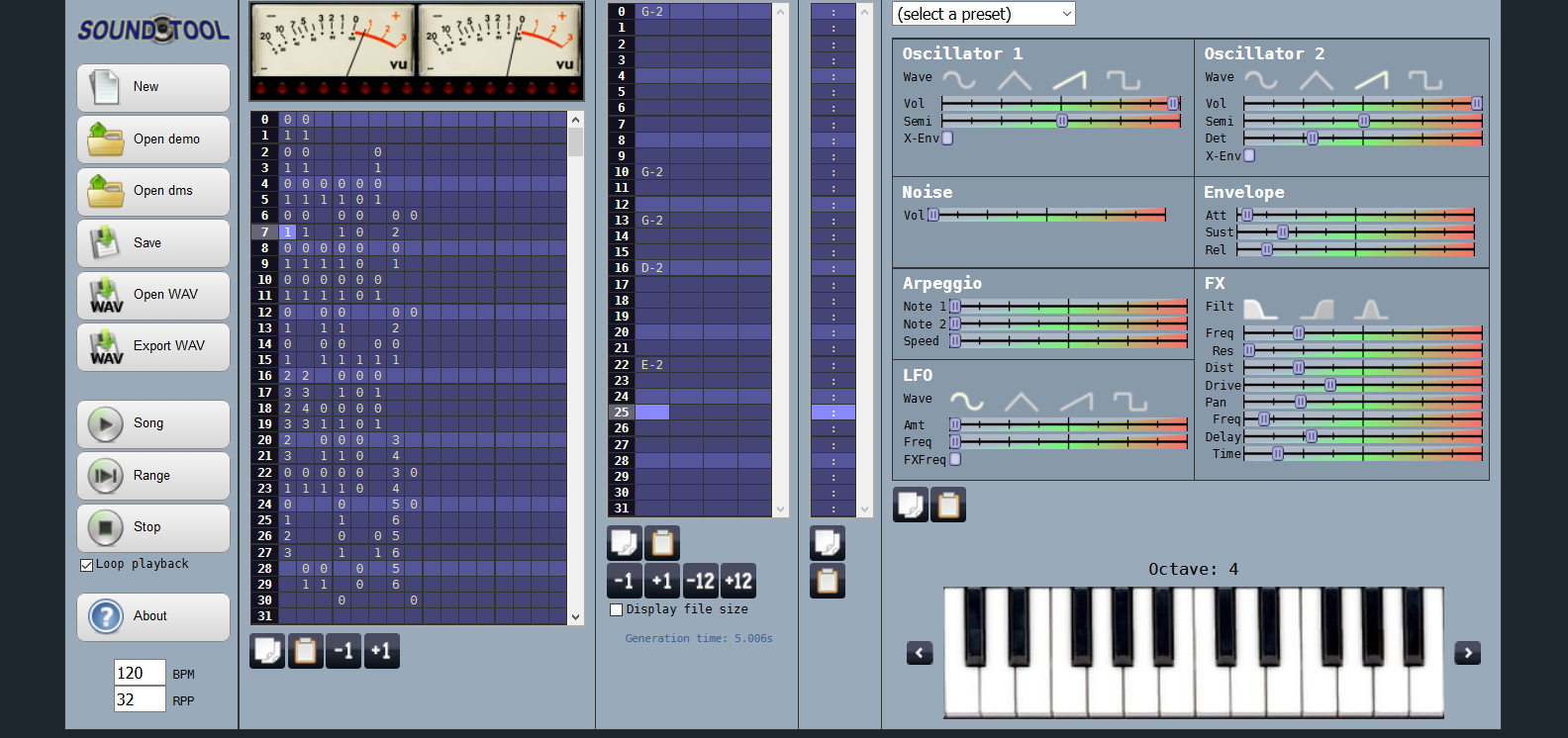This screenshot has height=738, width=1568.
Task: Save the current song
Action: (x=153, y=243)
